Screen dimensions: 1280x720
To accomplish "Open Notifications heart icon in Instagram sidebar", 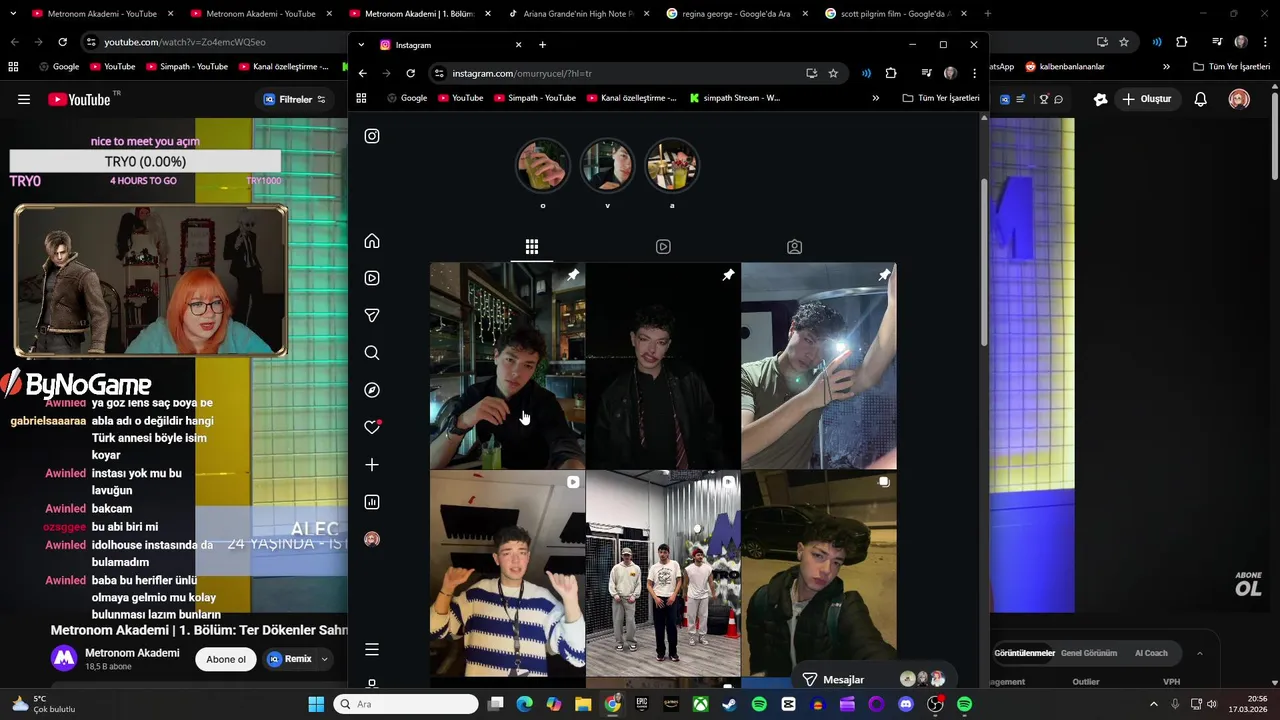I will pyautogui.click(x=372, y=427).
